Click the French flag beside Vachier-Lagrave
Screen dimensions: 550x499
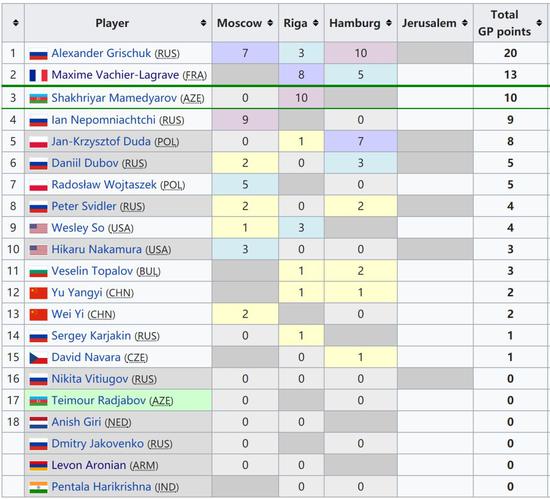pyautogui.click(x=39, y=75)
